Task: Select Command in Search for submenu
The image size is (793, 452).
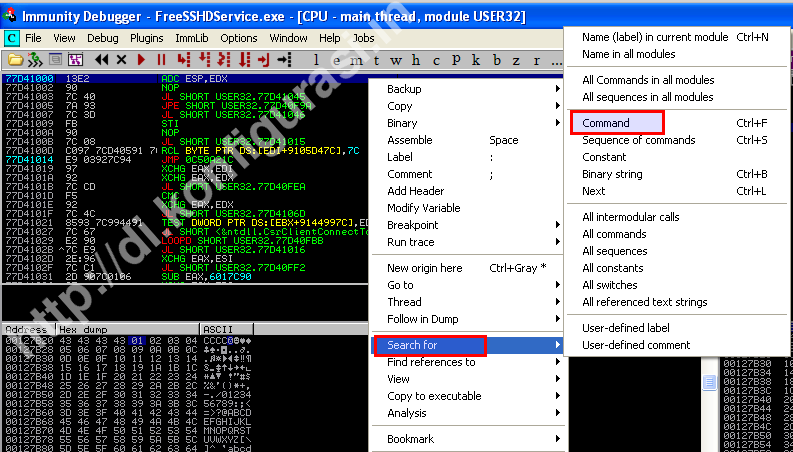Action: click(x=675, y=123)
